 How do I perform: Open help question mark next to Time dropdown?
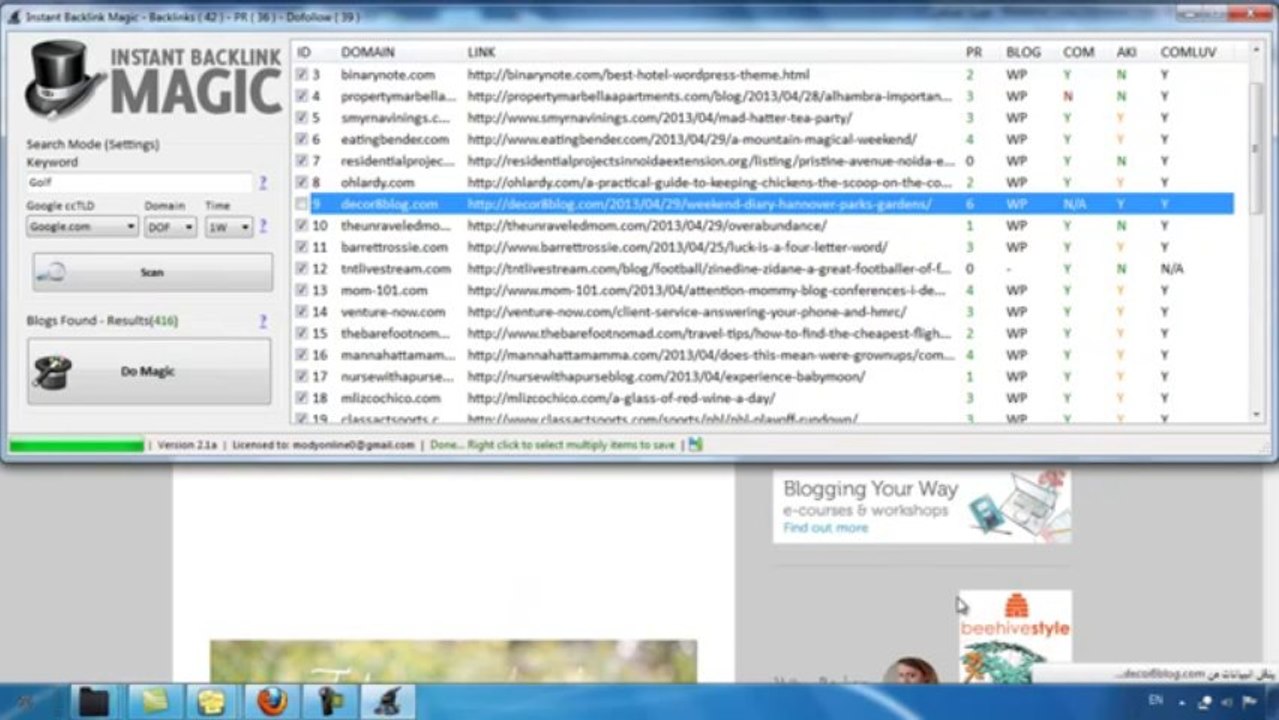click(263, 226)
